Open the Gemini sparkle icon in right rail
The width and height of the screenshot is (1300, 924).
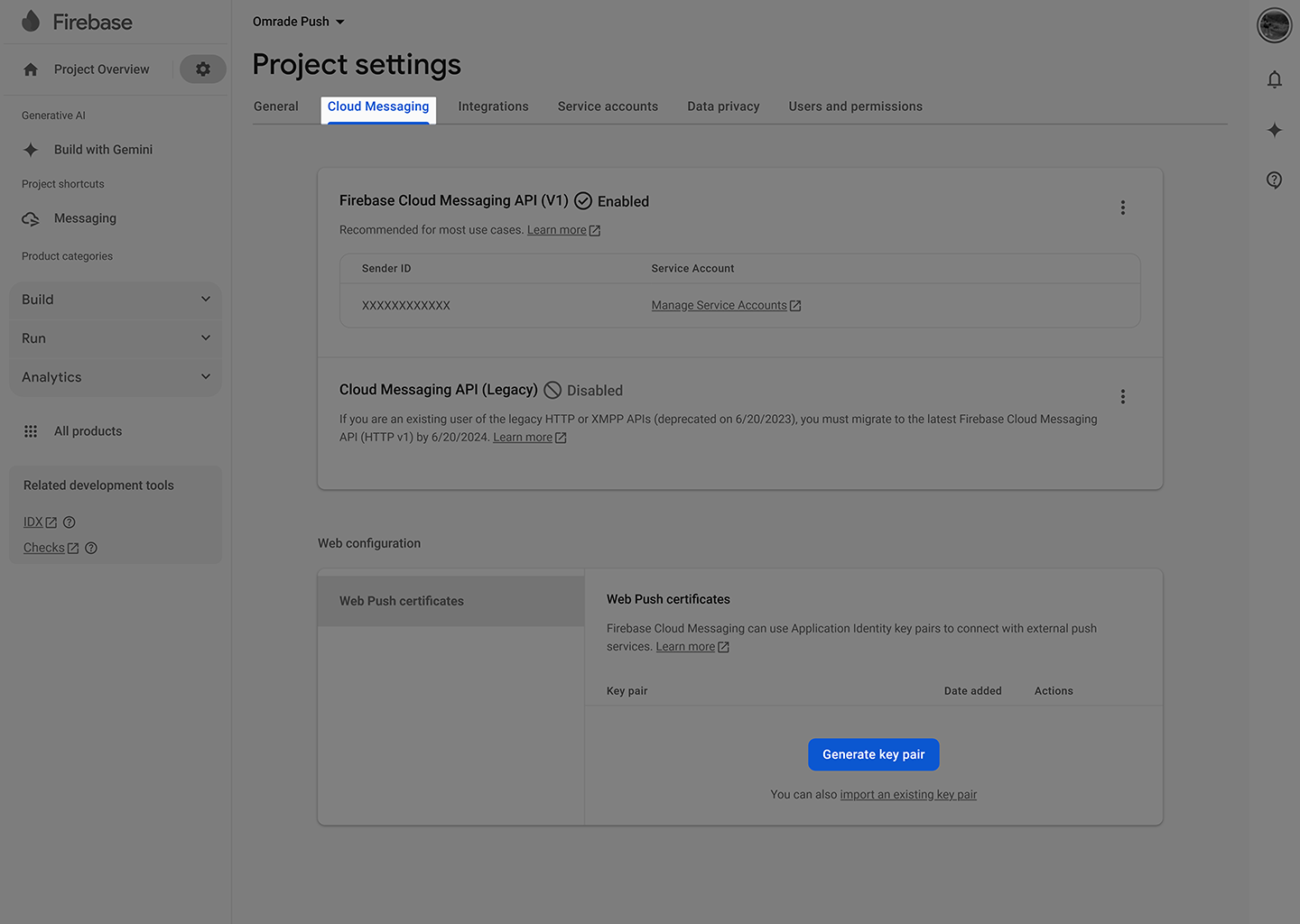[x=1274, y=130]
